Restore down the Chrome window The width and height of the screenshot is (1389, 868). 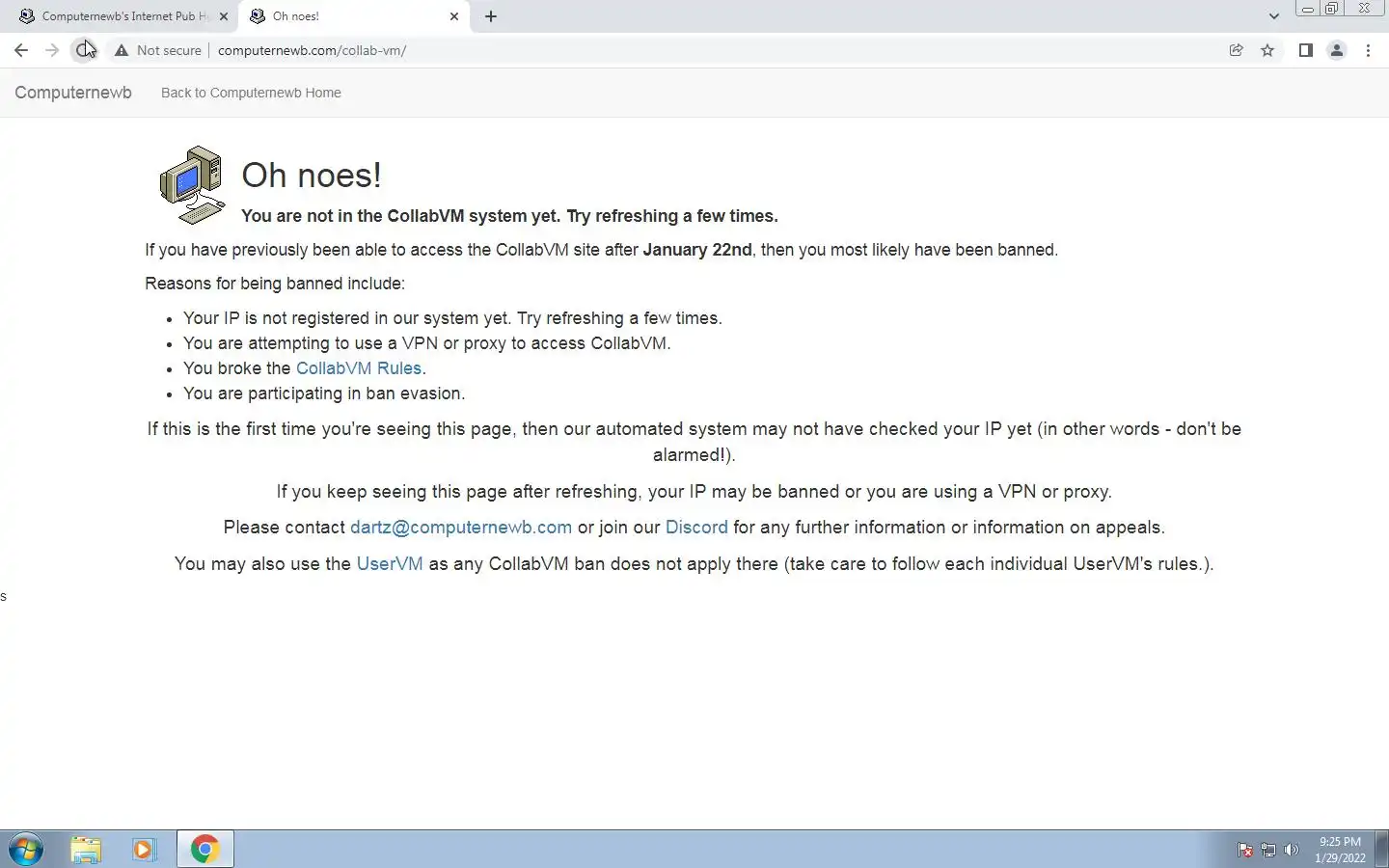pyautogui.click(x=1331, y=9)
